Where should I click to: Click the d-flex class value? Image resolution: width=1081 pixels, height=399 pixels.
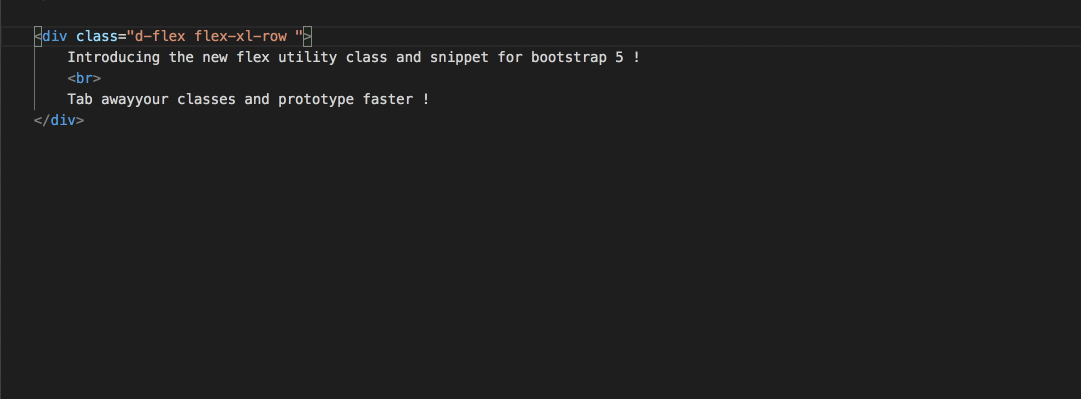[x=161, y=36]
